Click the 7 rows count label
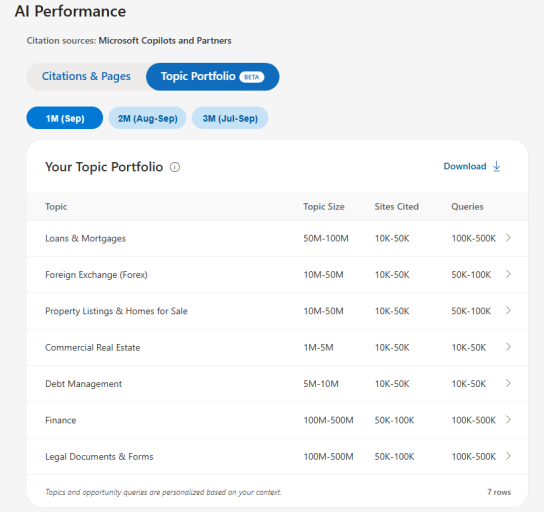The image size is (544, 512). click(499, 492)
